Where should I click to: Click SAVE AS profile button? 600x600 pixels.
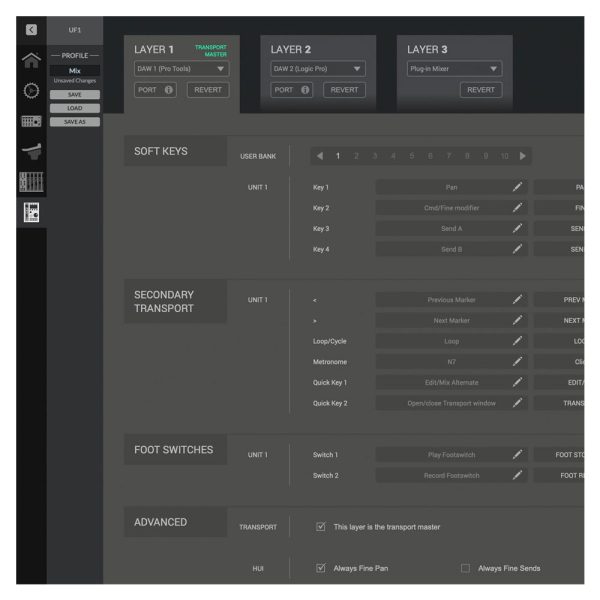tap(75, 122)
